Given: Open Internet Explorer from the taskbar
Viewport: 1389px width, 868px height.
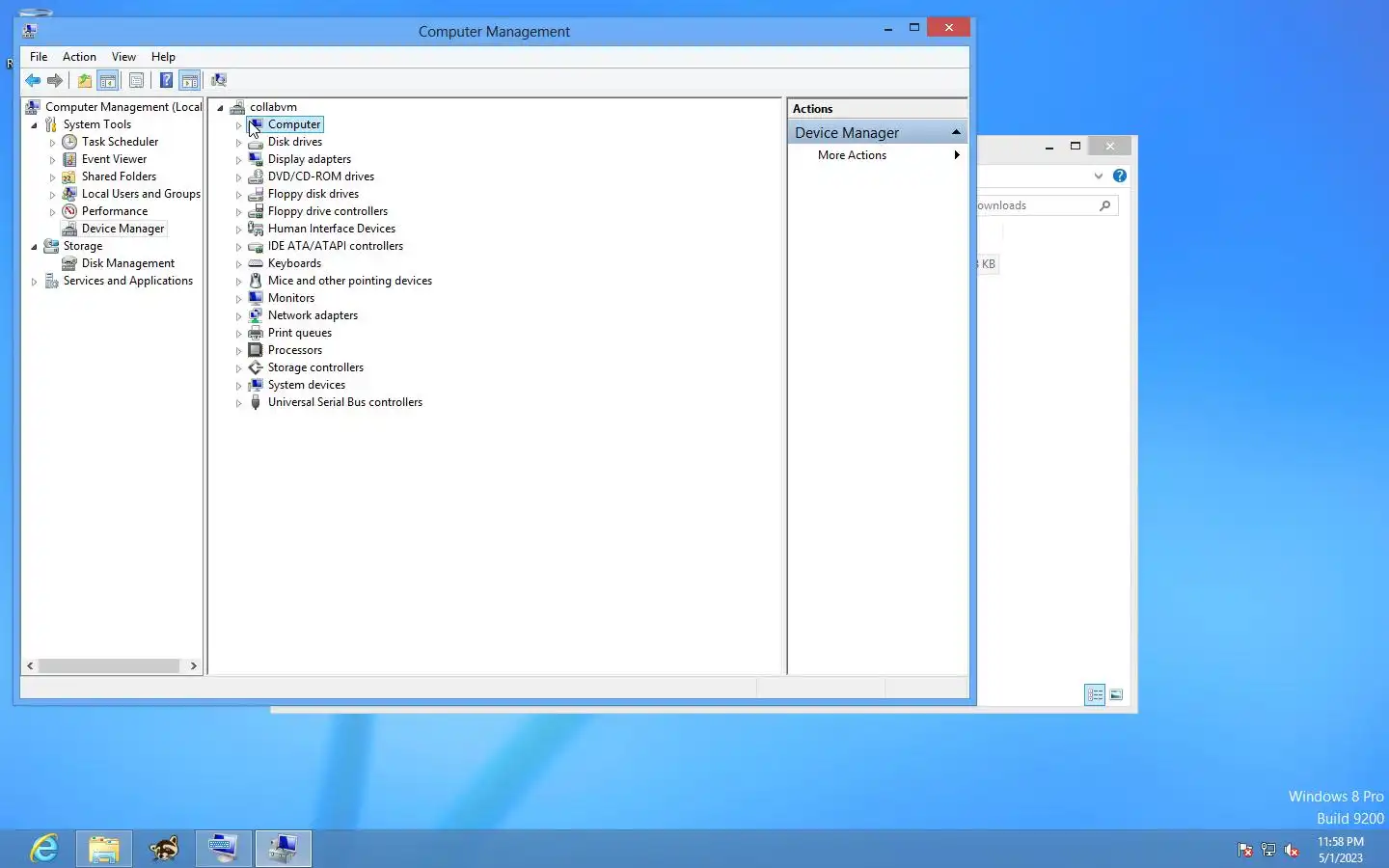Looking at the screenshot, I should (x=43, y=849).
